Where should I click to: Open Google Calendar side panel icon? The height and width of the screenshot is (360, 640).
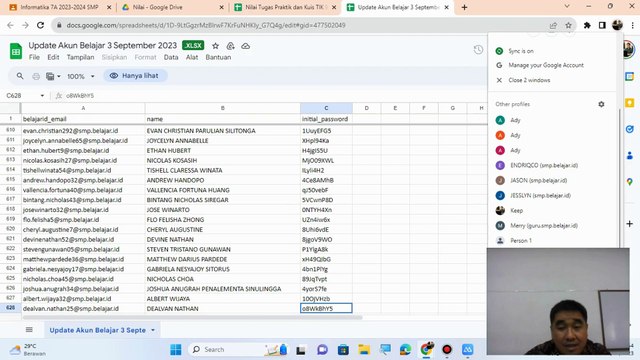(629, 76)
